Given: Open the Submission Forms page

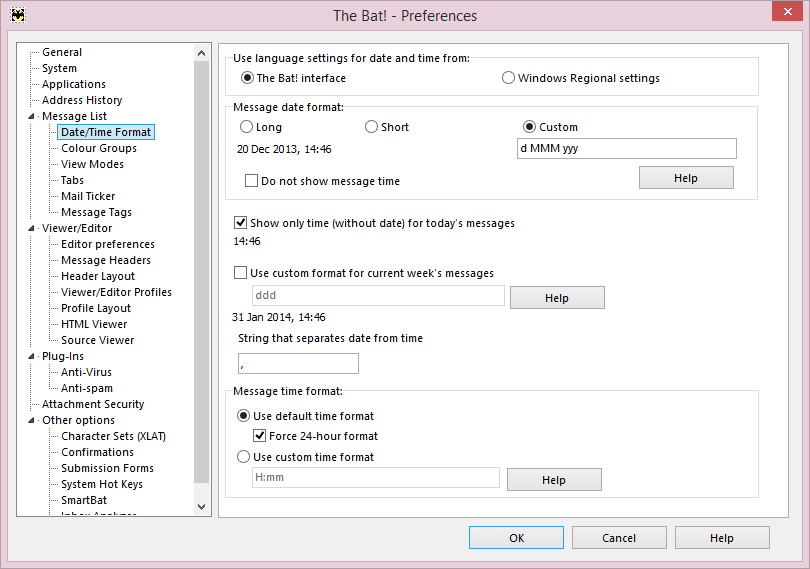Looking at the screenshot, I should pyautogui.click(x=107, y=469).
